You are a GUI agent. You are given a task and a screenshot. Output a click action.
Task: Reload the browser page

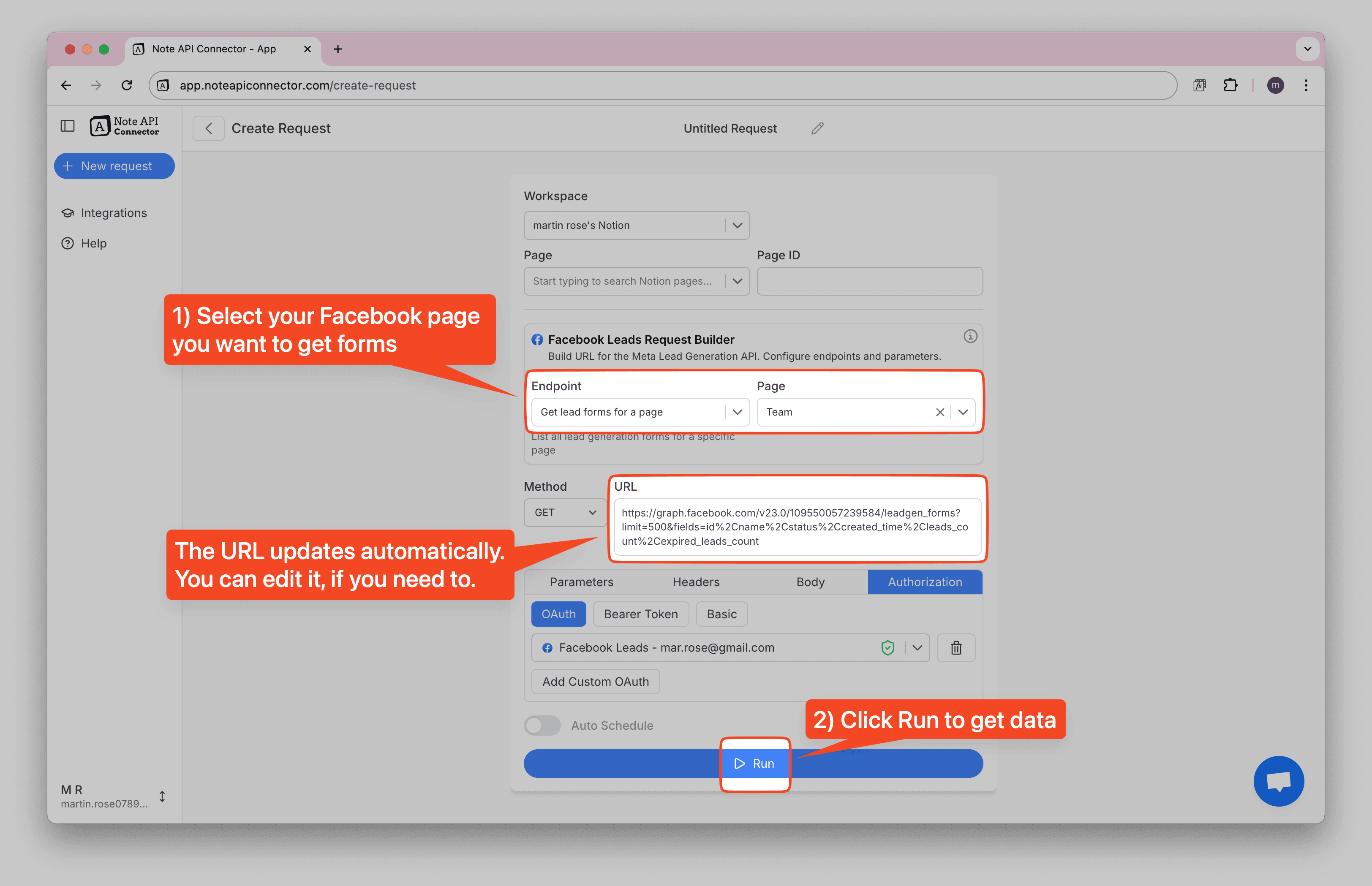tap(127, 85)
